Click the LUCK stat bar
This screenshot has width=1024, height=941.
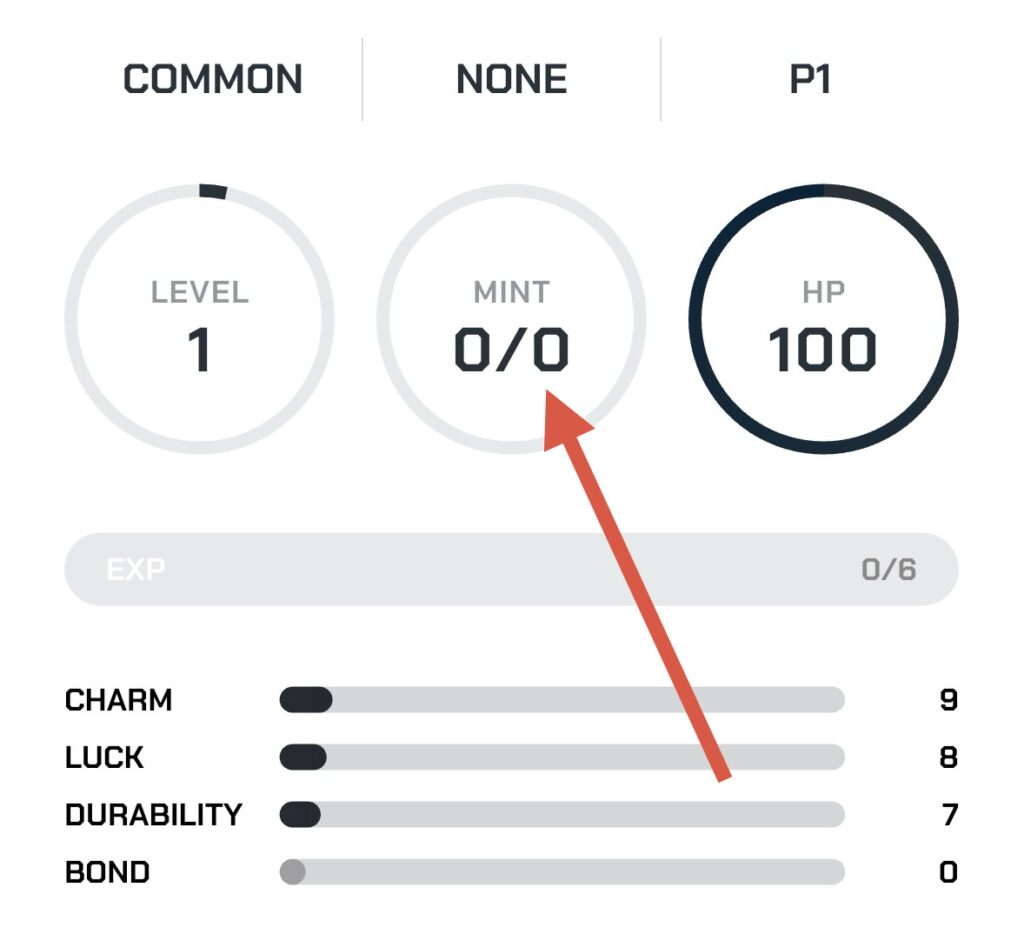(x=562, y=757)
